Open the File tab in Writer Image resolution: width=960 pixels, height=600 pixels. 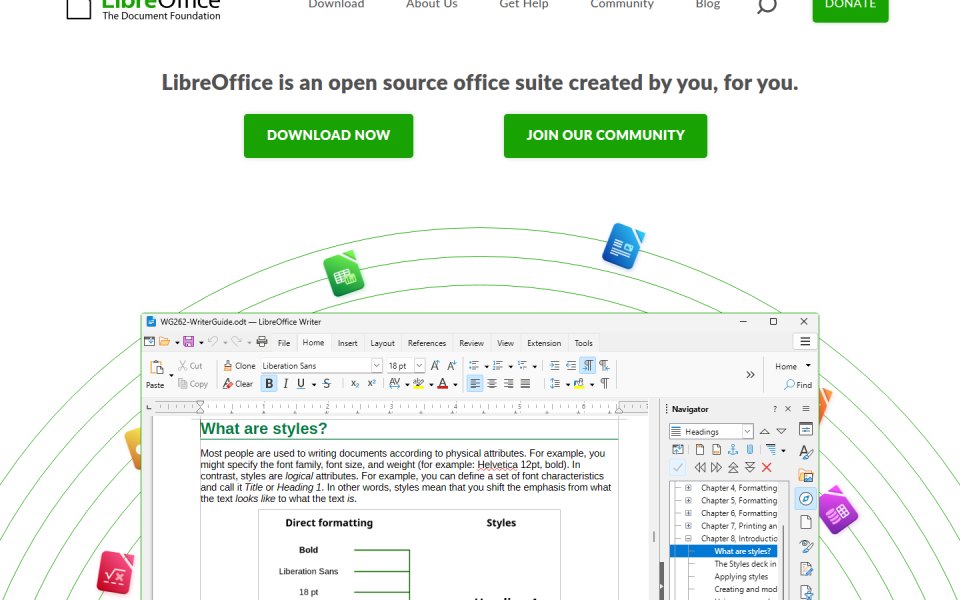(283, 343)
